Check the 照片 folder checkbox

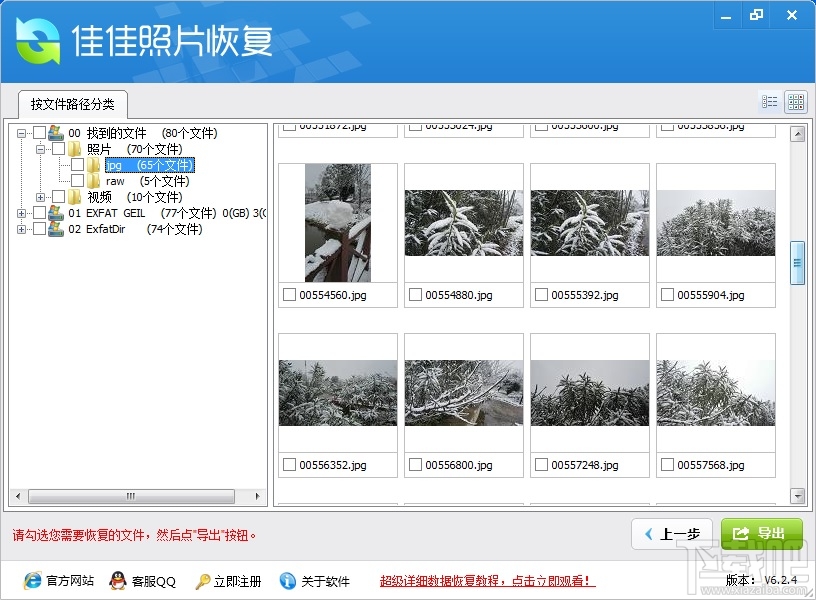point(58,149)
